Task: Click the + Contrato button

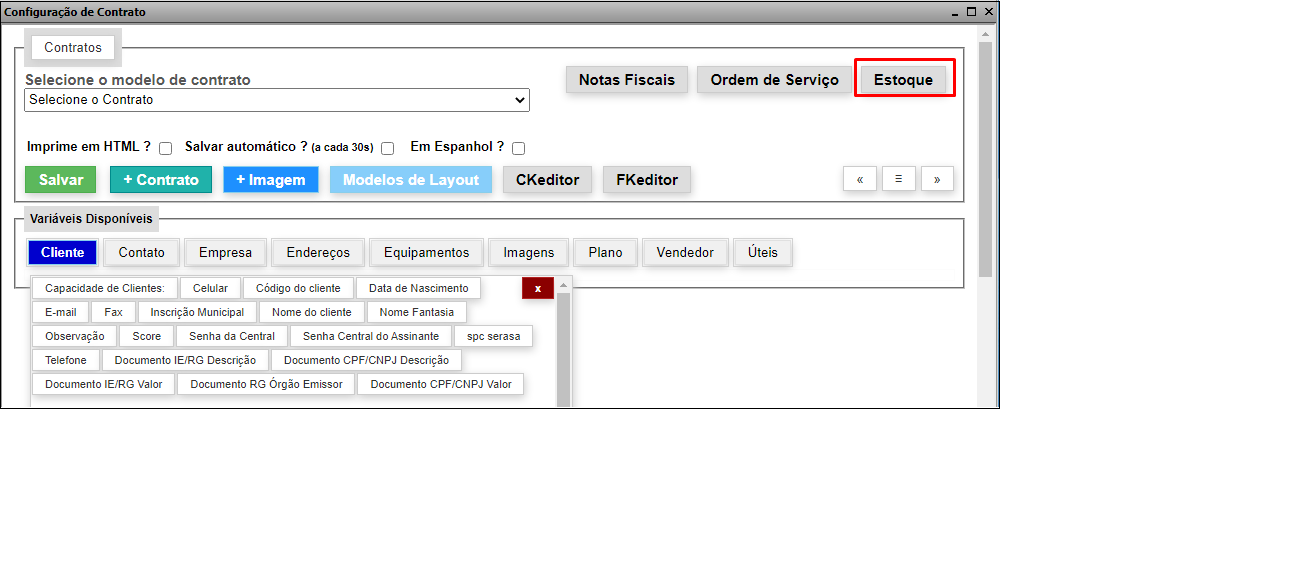Action: [161, 180]
